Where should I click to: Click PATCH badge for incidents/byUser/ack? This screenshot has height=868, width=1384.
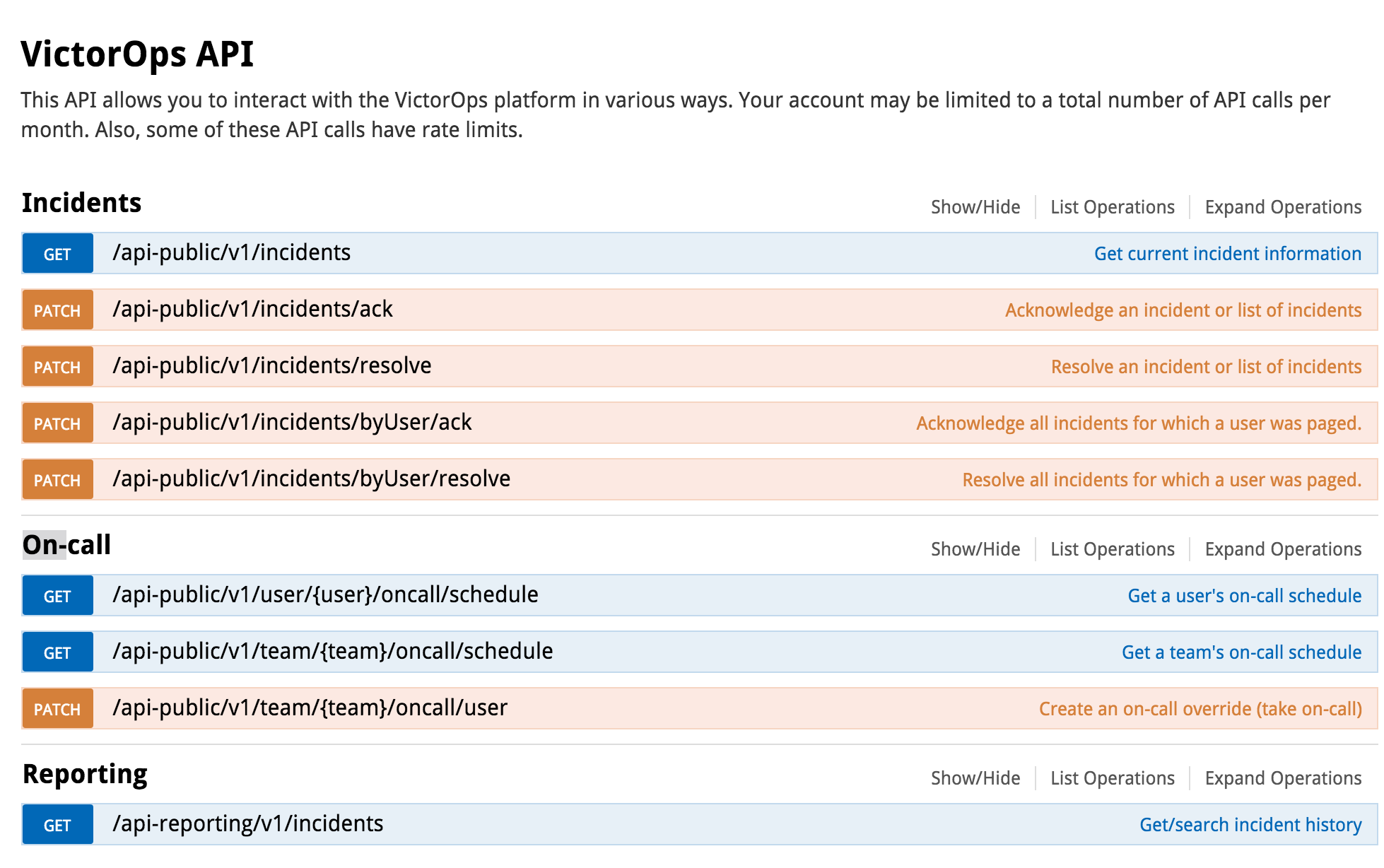(x=57, y=423)
